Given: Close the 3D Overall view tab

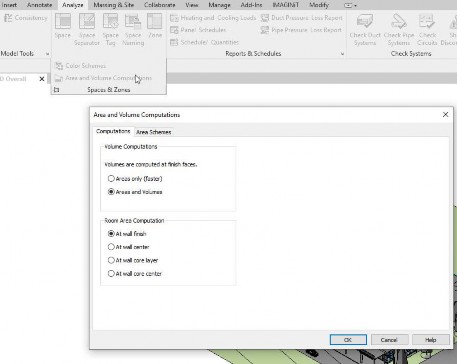Looking at the screenshot, I should (42, 79).
